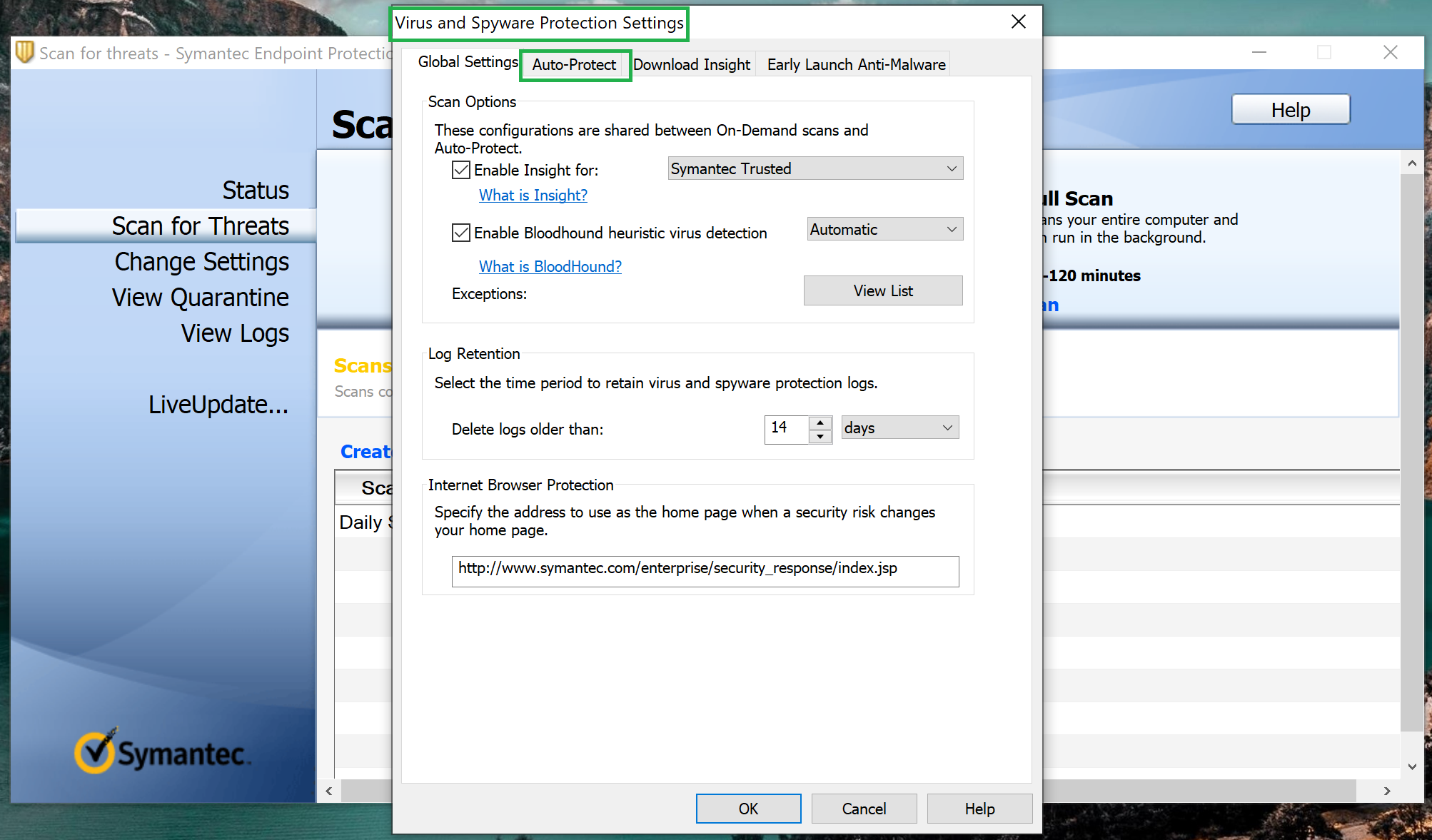Increase log retention days with up arrow
Screen dimensions: 1432x840
822,422
